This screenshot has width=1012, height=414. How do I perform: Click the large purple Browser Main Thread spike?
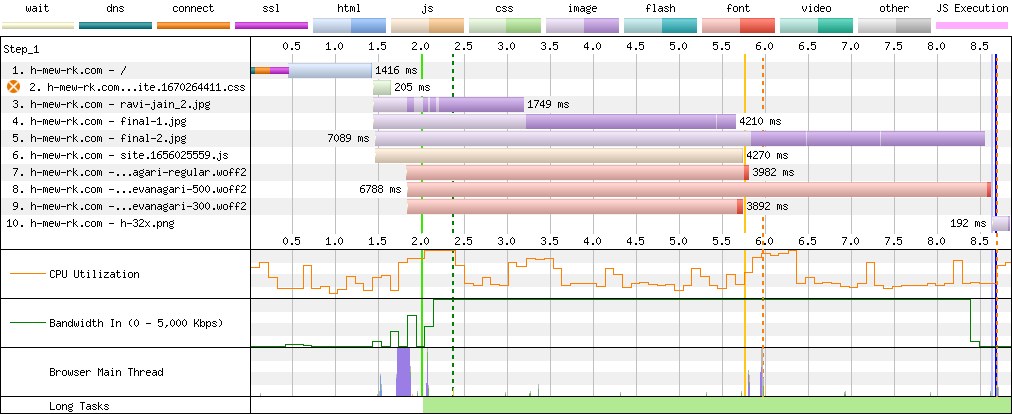click(403, 371)
